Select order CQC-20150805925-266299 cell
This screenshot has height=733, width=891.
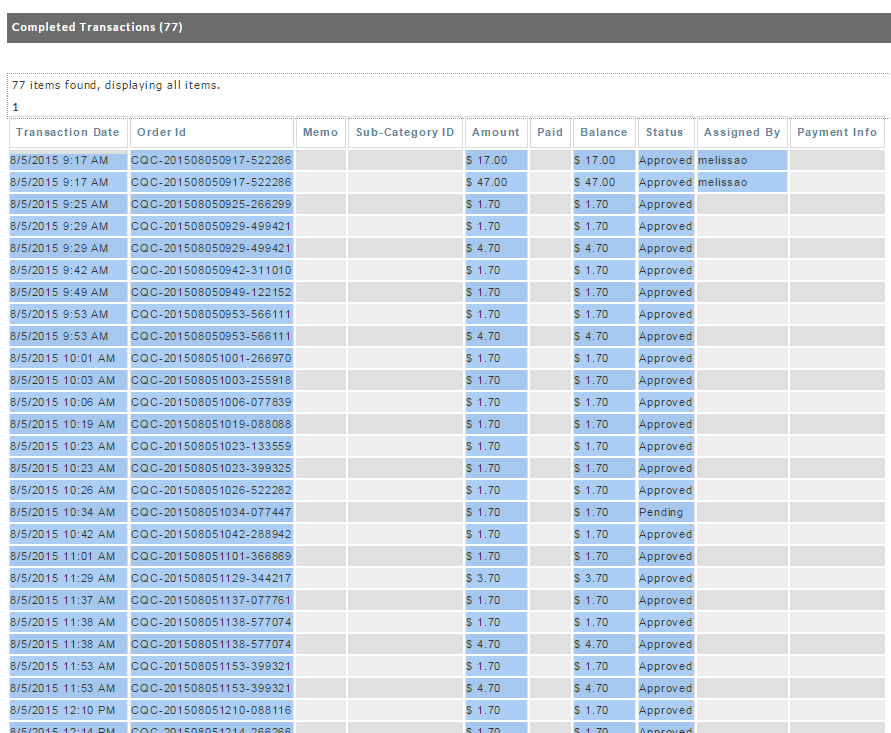click(211, 204)
